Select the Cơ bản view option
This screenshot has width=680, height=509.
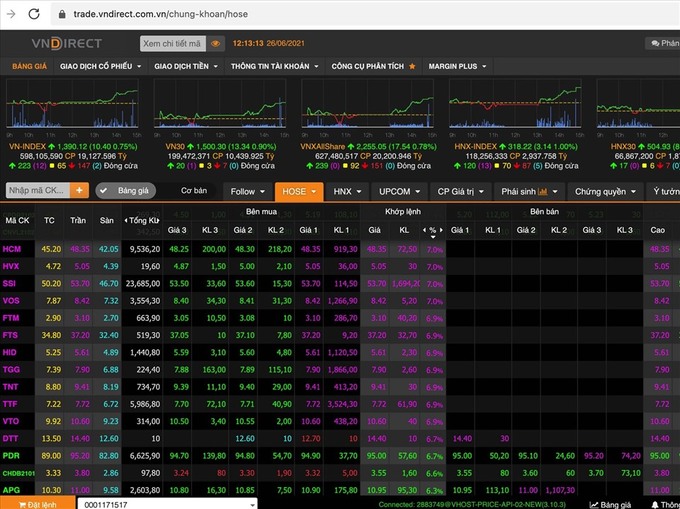coord(194,191)
